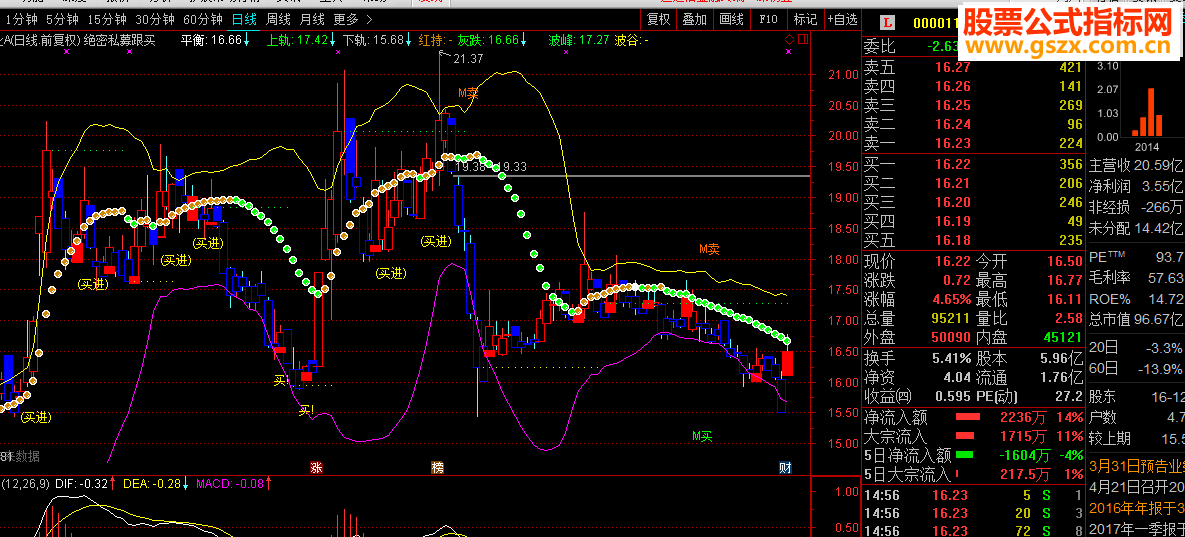Image resolution: width=1185 pixels, height=537 pixels.
Task: Switch to the 周线 weekly tab
Action: point(279,19)
